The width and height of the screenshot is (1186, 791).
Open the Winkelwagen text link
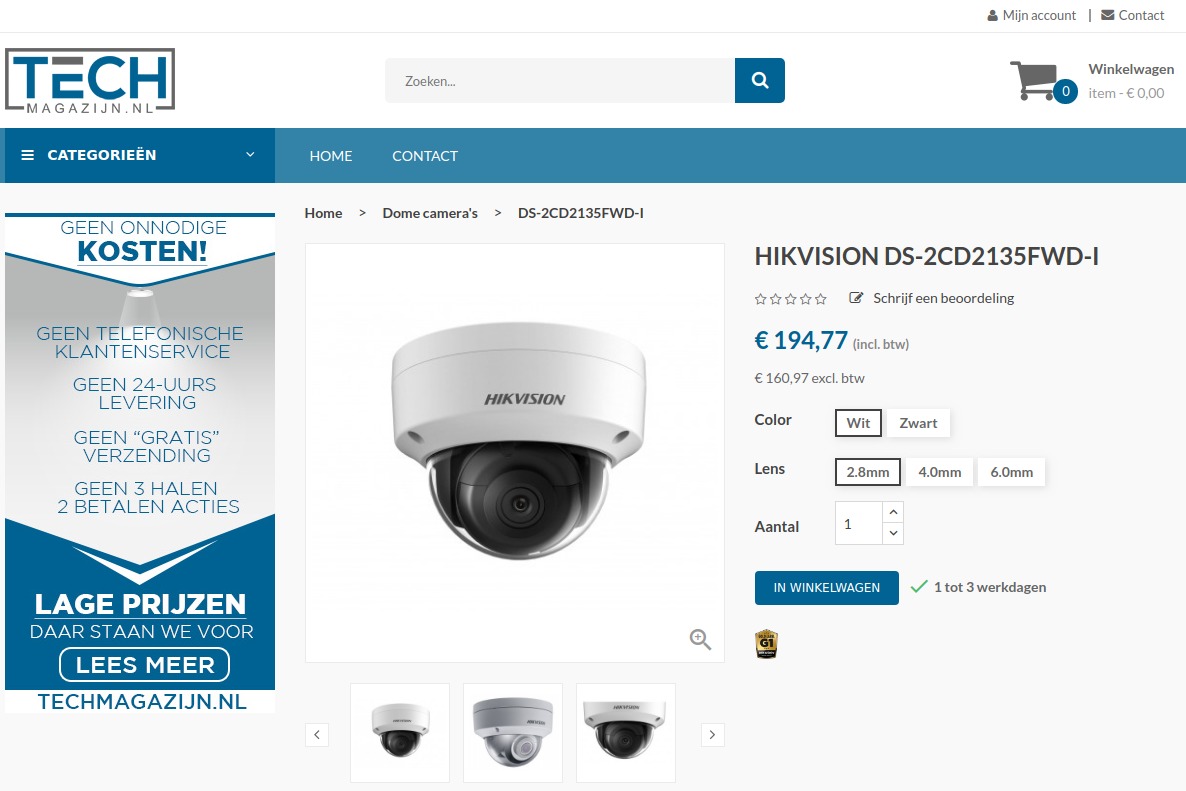[1131, 69]
